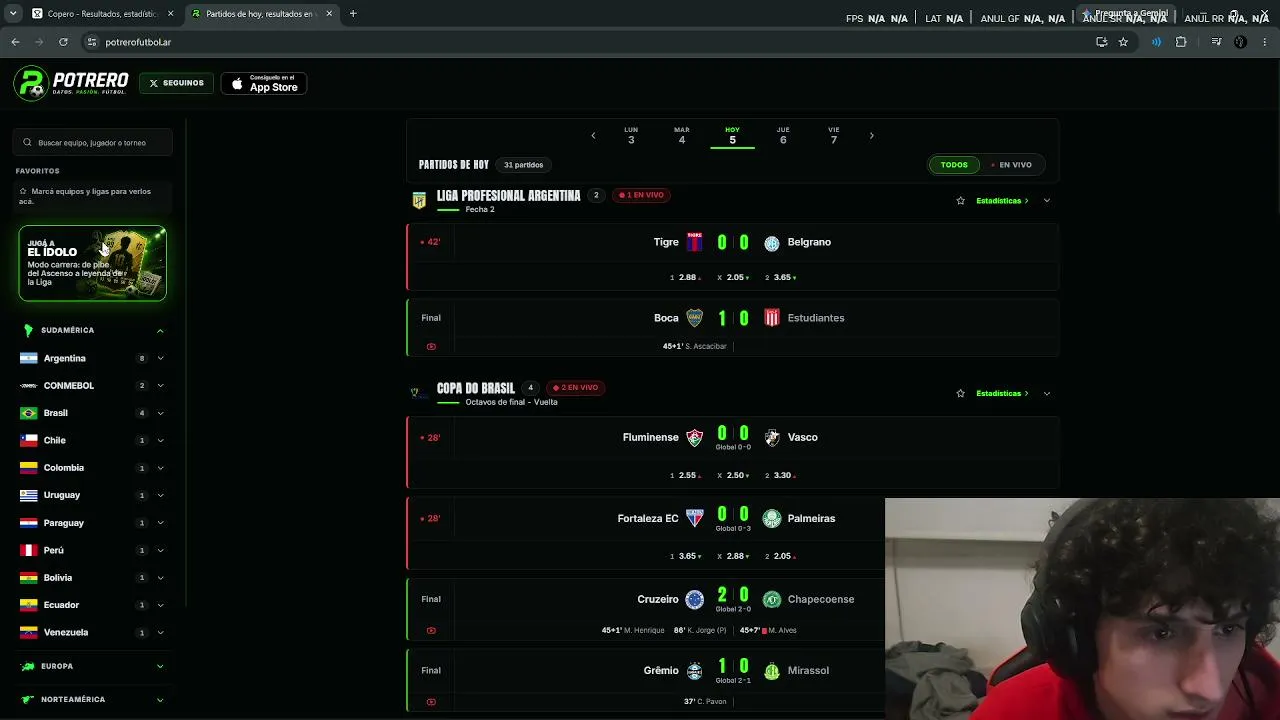Click the Estudiantes team crest
This screenshot has height=720, width=1280.
point(772,318)
